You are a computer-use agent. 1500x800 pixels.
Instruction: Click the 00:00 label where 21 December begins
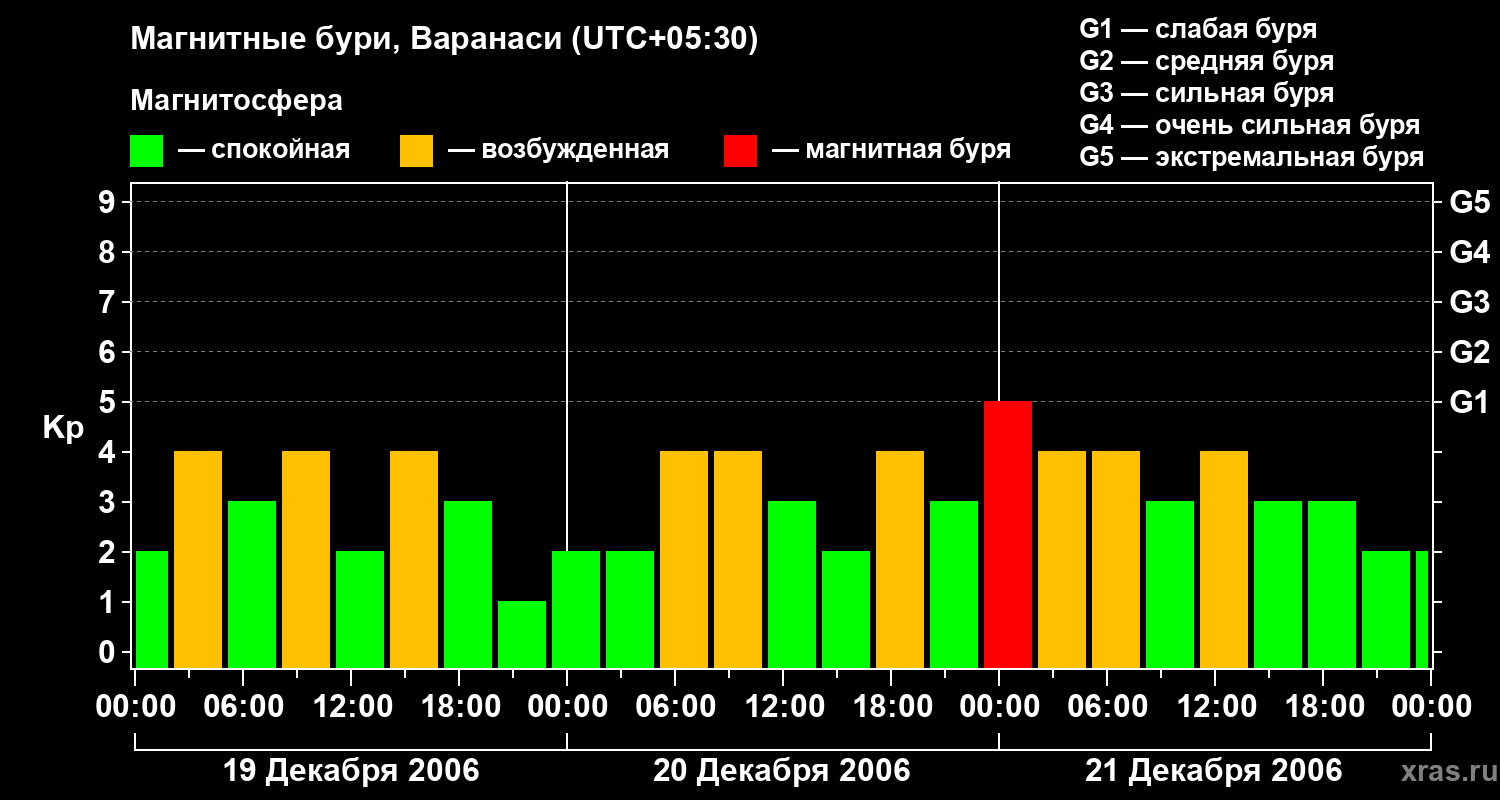pos(999,707)
